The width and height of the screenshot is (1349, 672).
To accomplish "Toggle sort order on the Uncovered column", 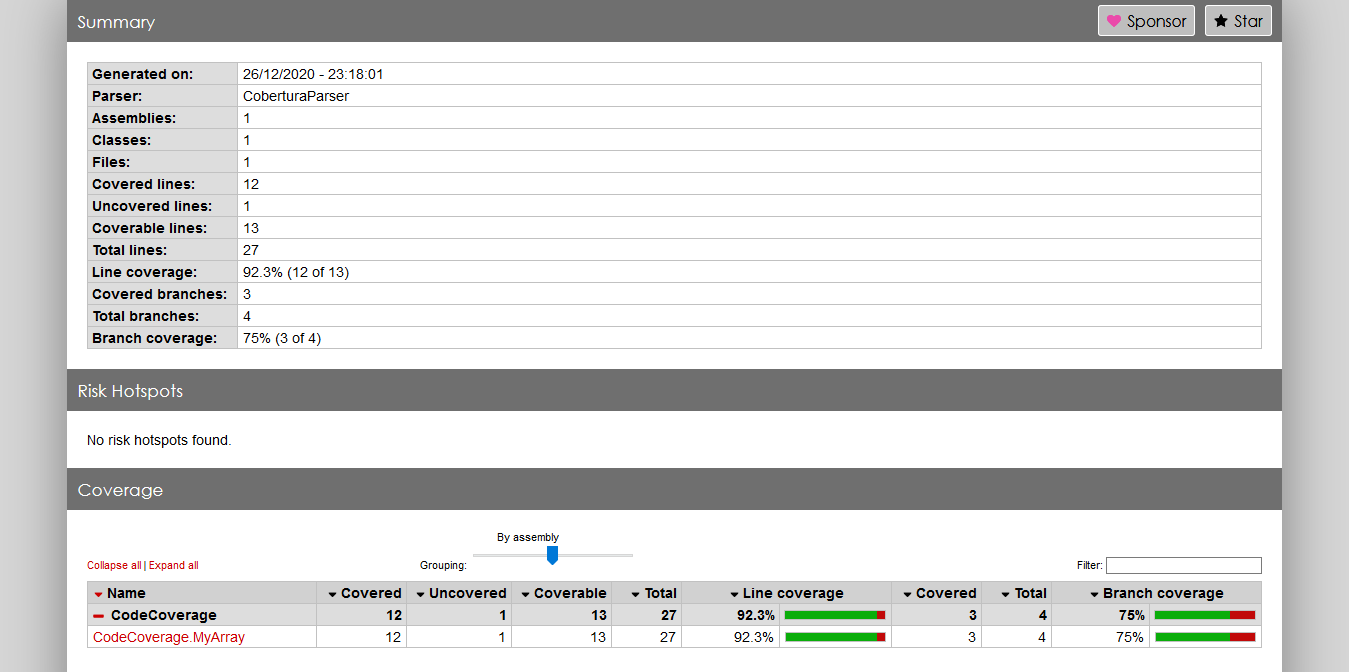I will coord(422,593).
